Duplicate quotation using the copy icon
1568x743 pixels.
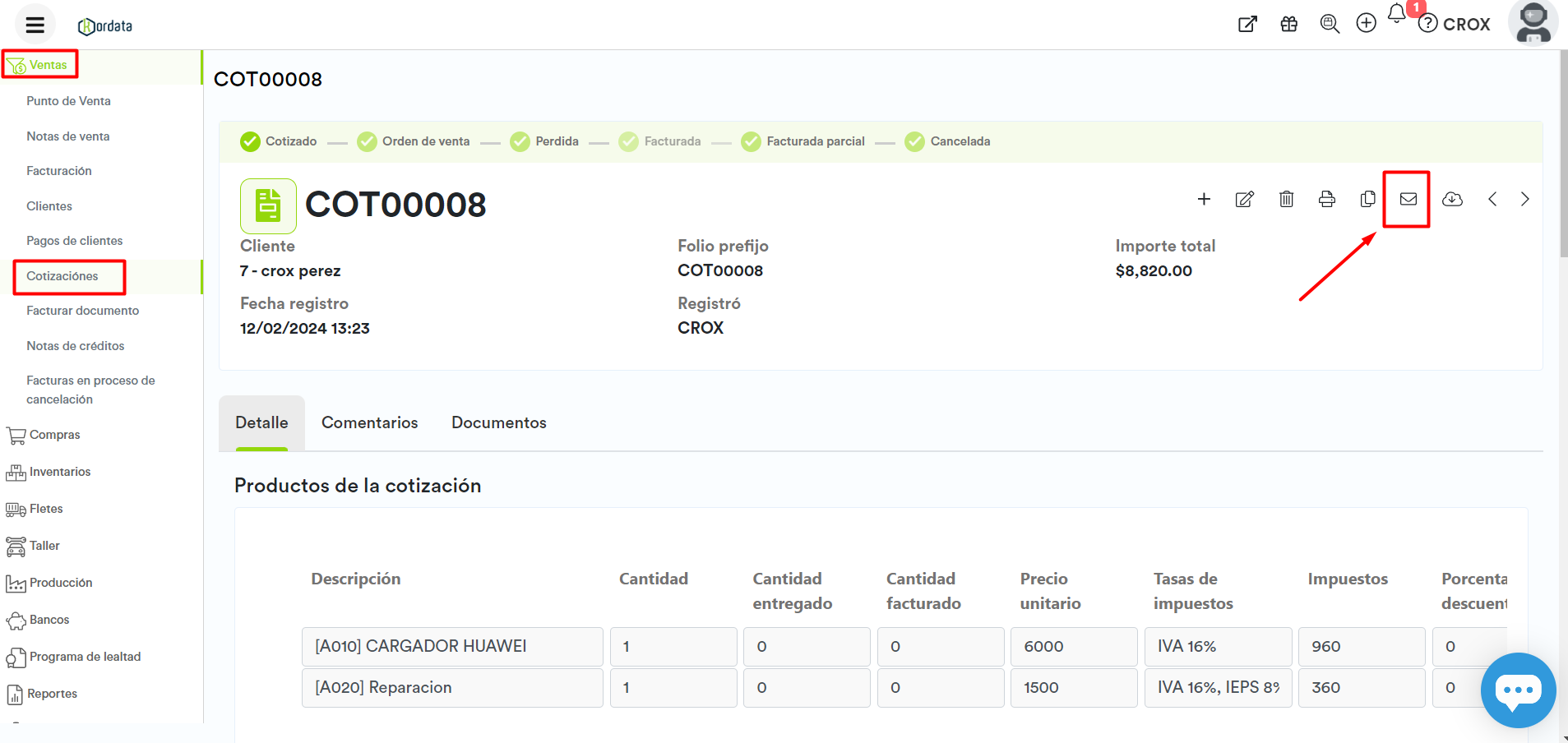coord(1367,199)
